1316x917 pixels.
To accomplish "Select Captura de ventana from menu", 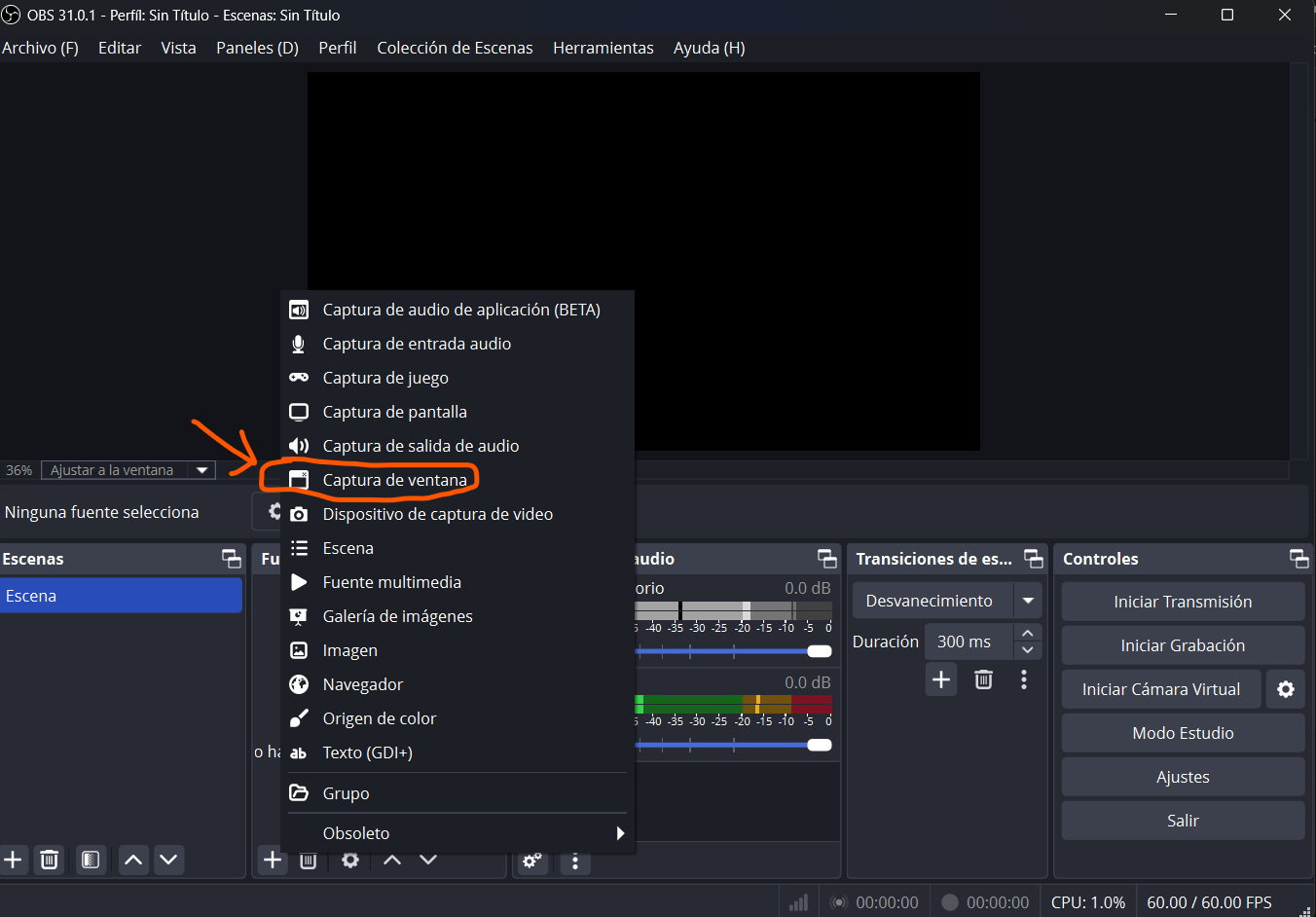I will (x=394, y=480).
